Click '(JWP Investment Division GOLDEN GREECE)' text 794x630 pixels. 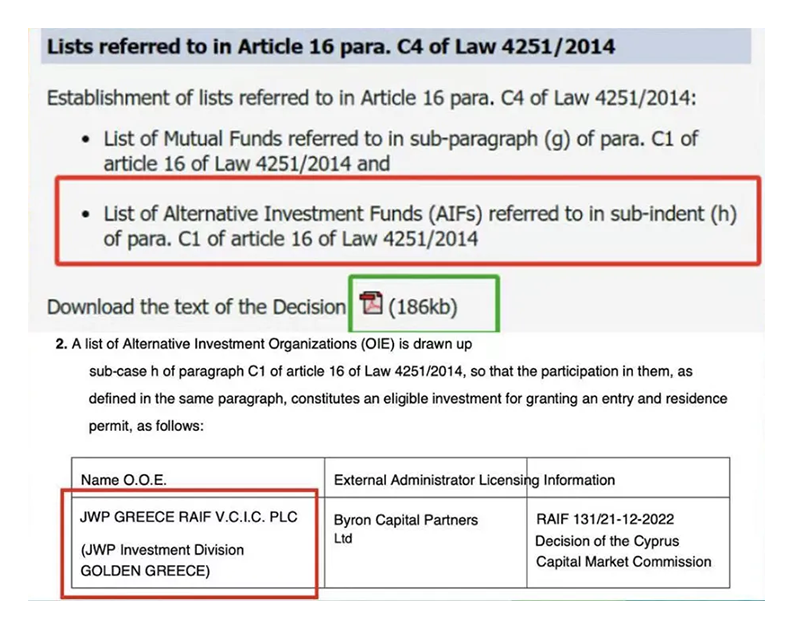point(162,560)
